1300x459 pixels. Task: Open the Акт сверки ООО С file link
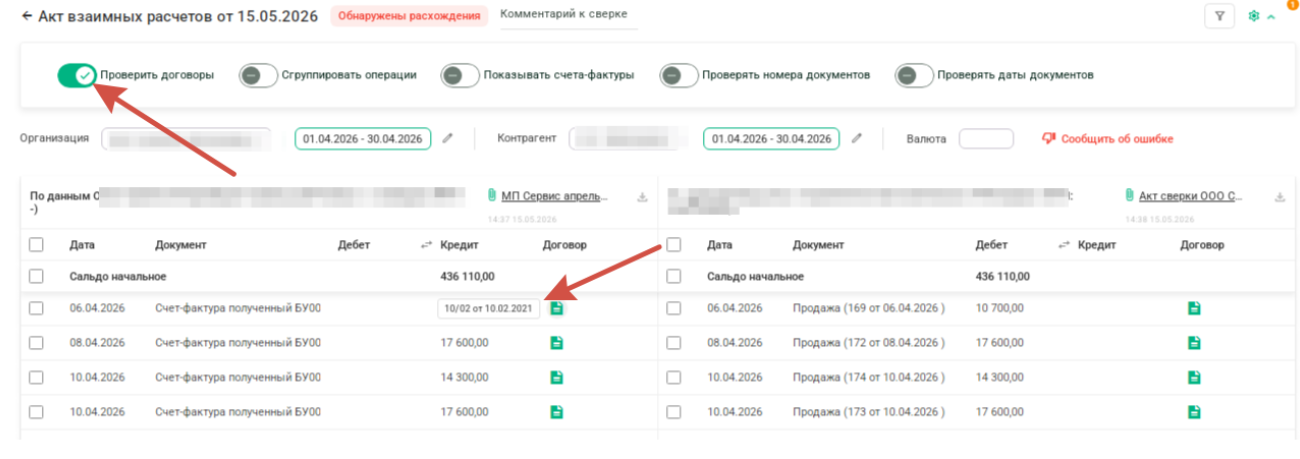[1190, 196]
